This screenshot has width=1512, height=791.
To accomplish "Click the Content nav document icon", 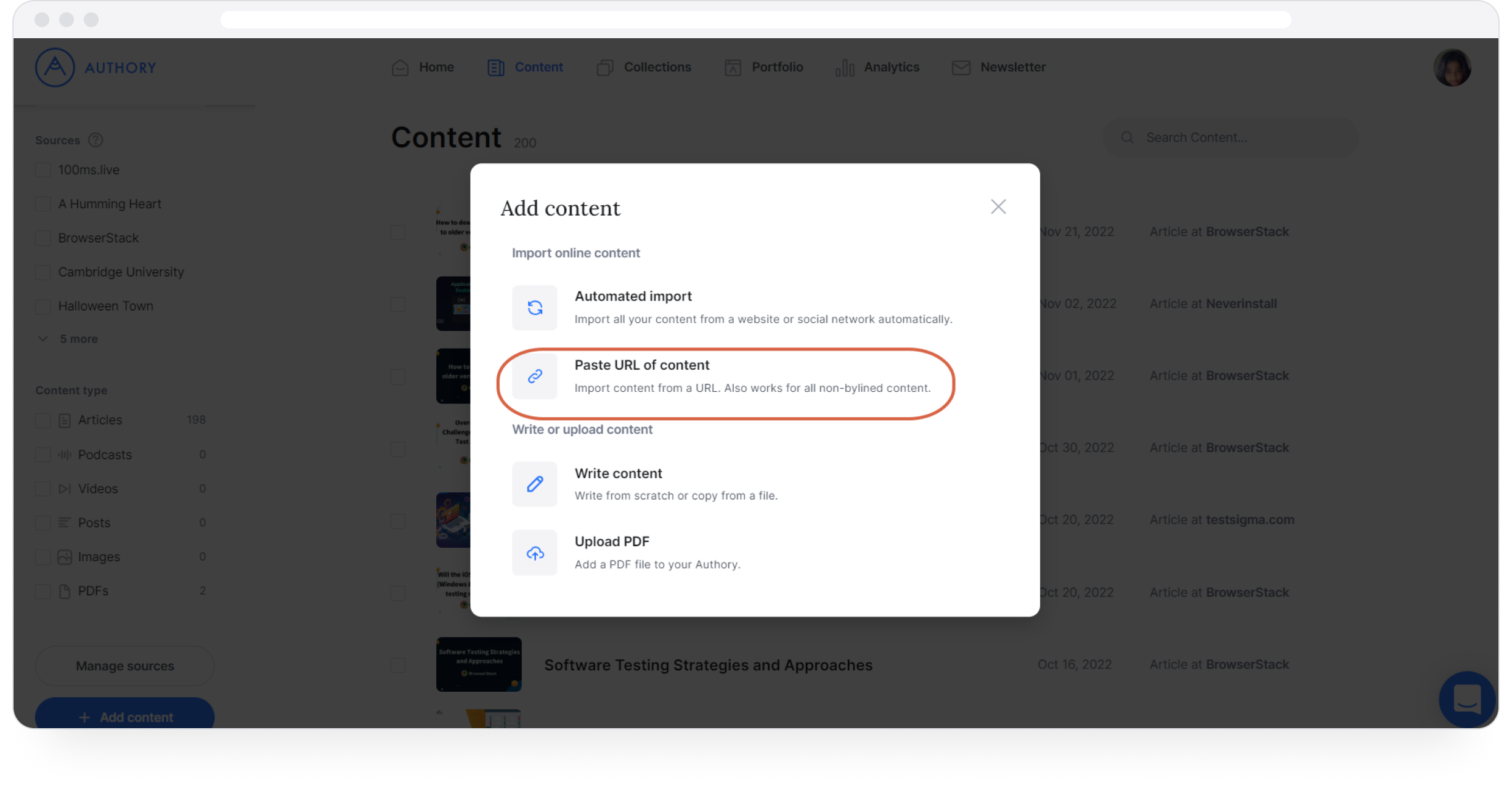I will [496, 67].
